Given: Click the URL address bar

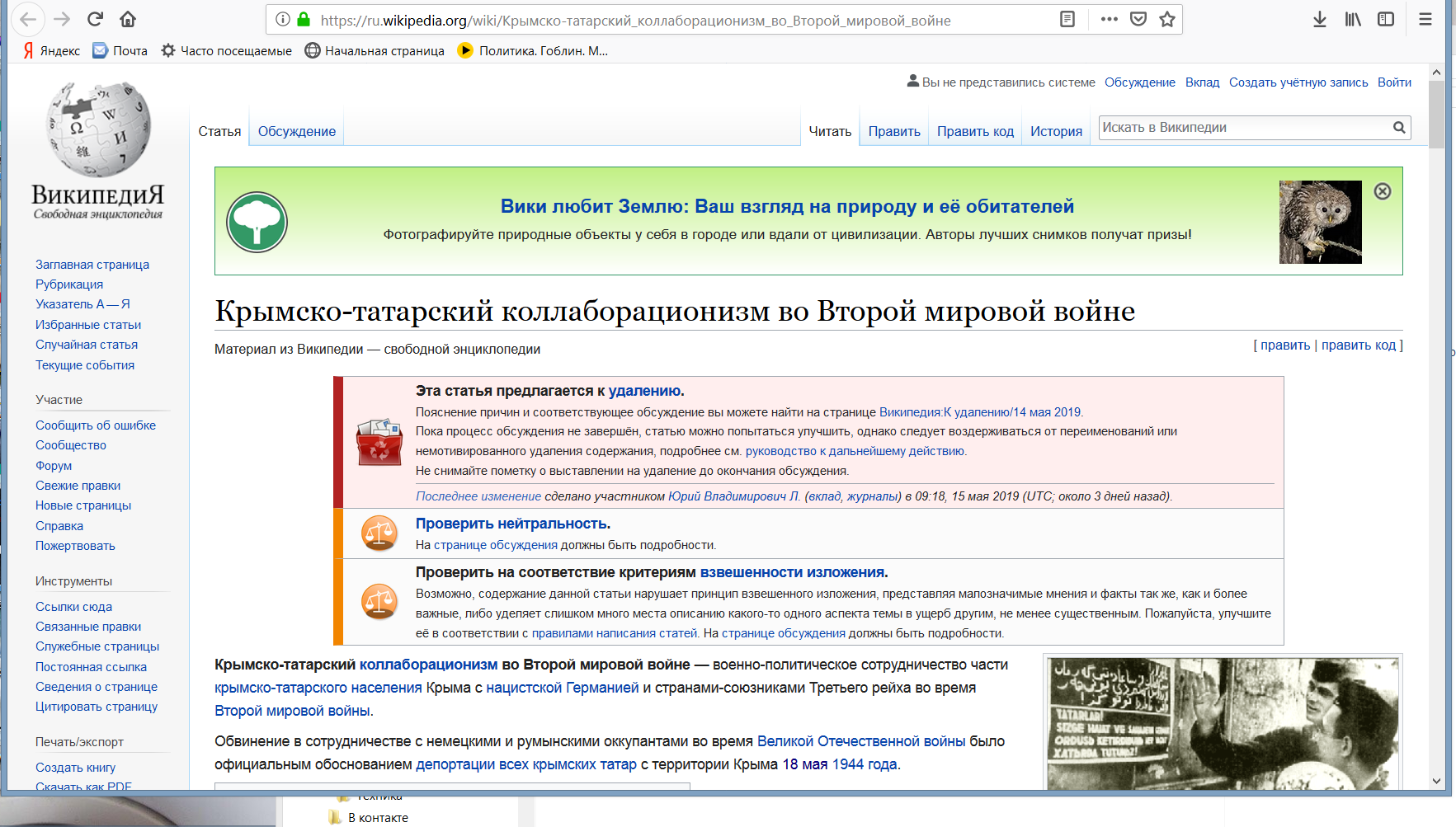Looking at the screenshot, I should (635, 20).
